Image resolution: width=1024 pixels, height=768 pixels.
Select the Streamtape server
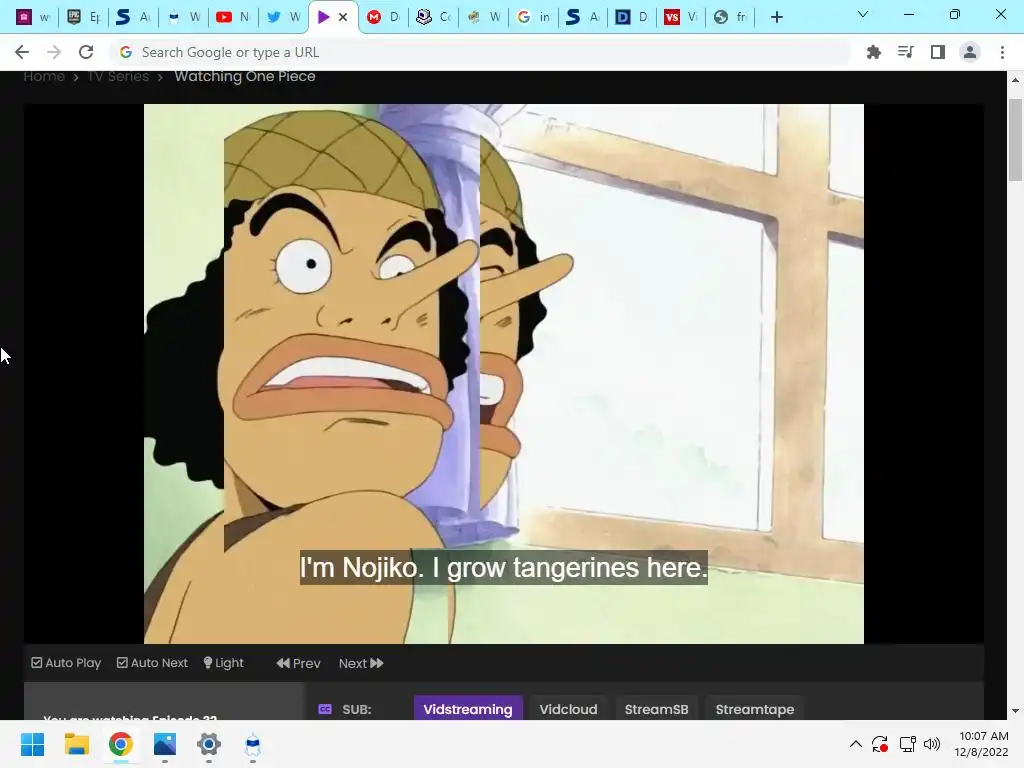754,709
